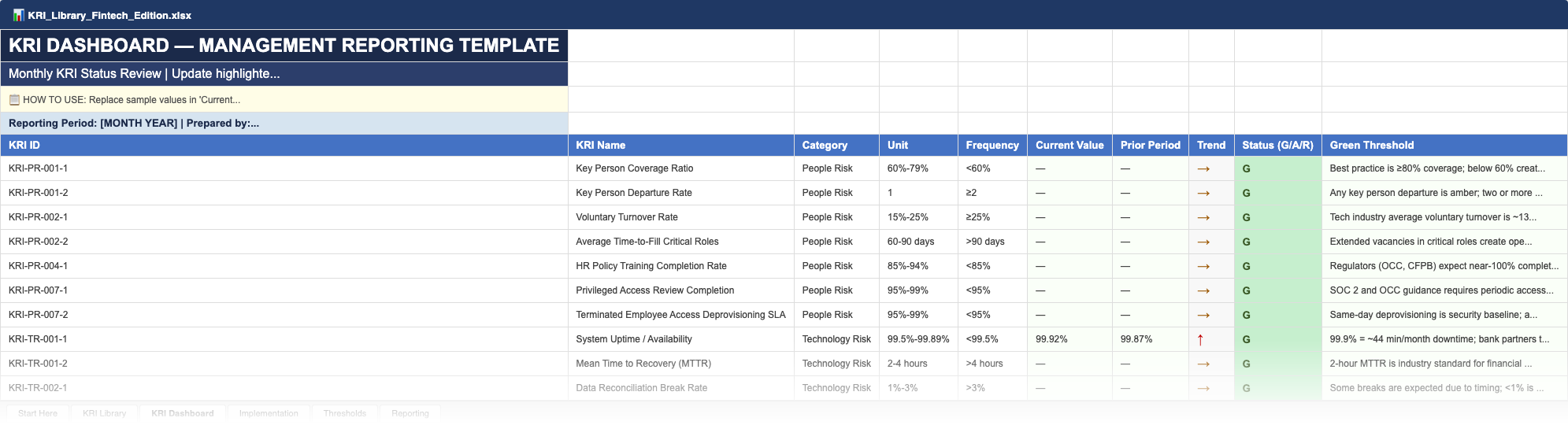The image size is (1568, 425).
Task: Switch to the Thresholds sheet tab
Action: (345, 413)
